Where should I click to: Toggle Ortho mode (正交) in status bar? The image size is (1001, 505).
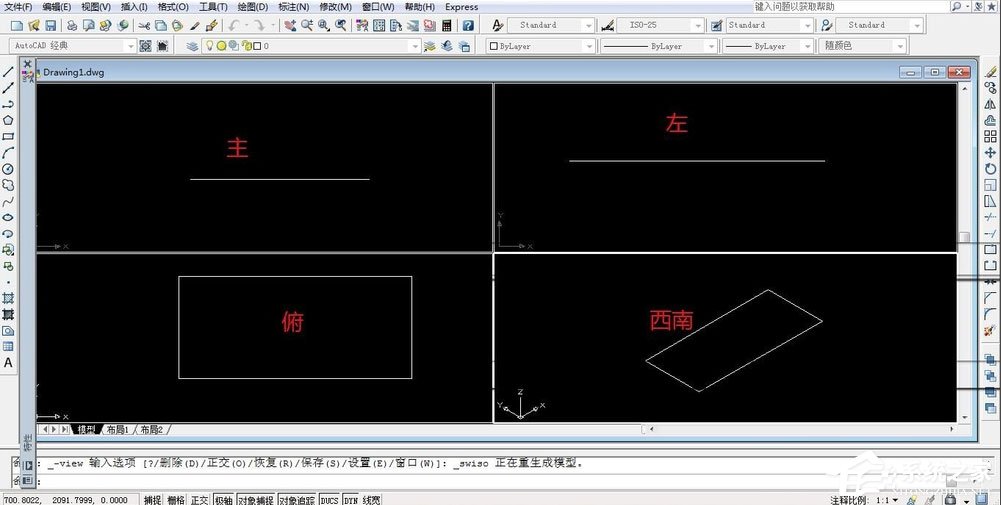click(200, 500)
